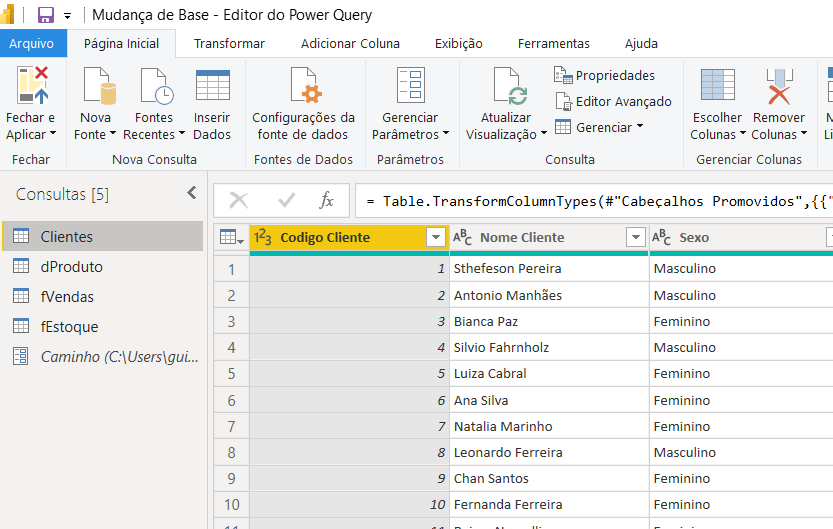Image resolution: width=833 pixels, height=529 pixels.
Task: Change the Sexo column data type icon
Action: tap(661, 237)
